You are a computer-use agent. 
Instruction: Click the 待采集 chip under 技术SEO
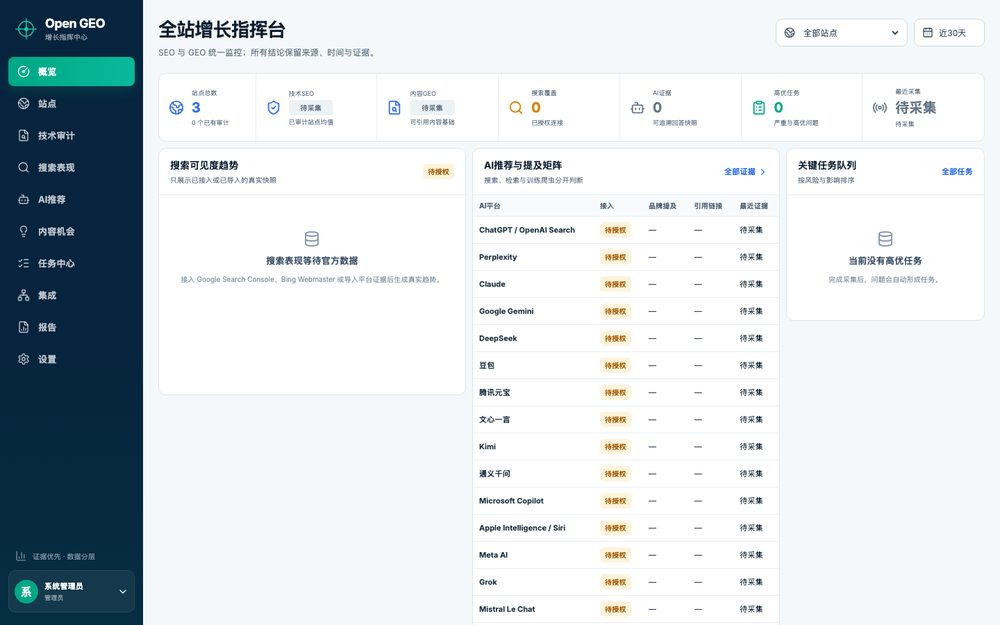[311, 108]
